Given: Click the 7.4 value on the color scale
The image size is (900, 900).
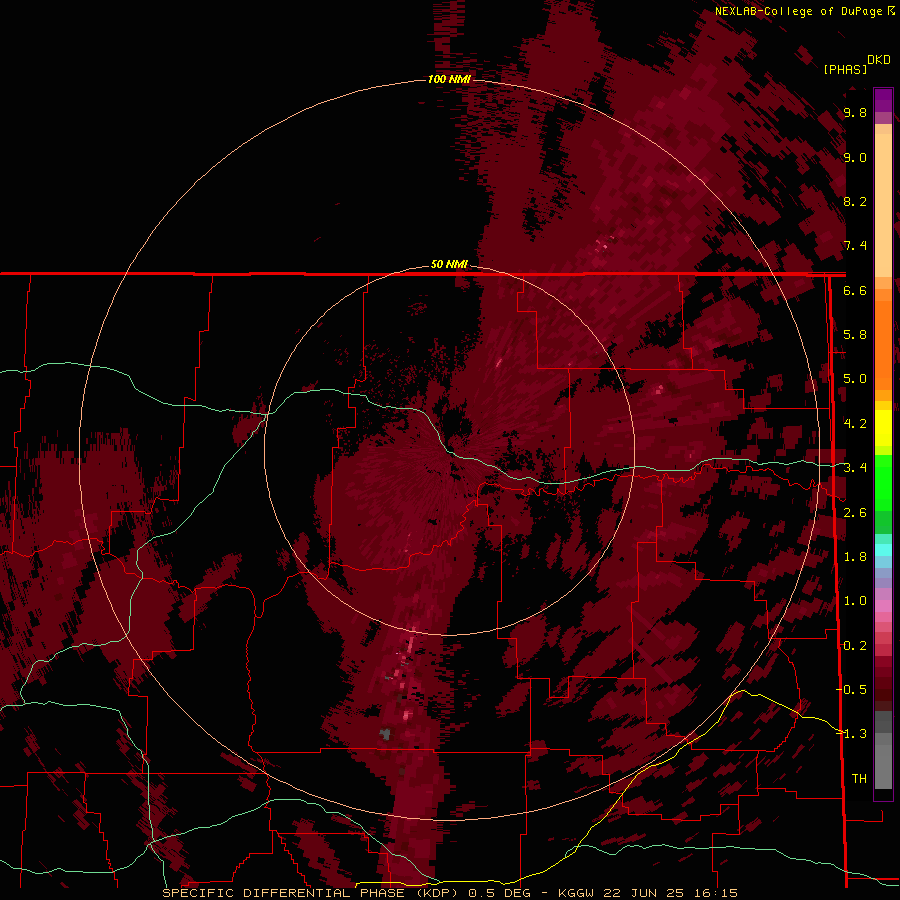Looking at the screenshot, I should [x=855, y=246].
